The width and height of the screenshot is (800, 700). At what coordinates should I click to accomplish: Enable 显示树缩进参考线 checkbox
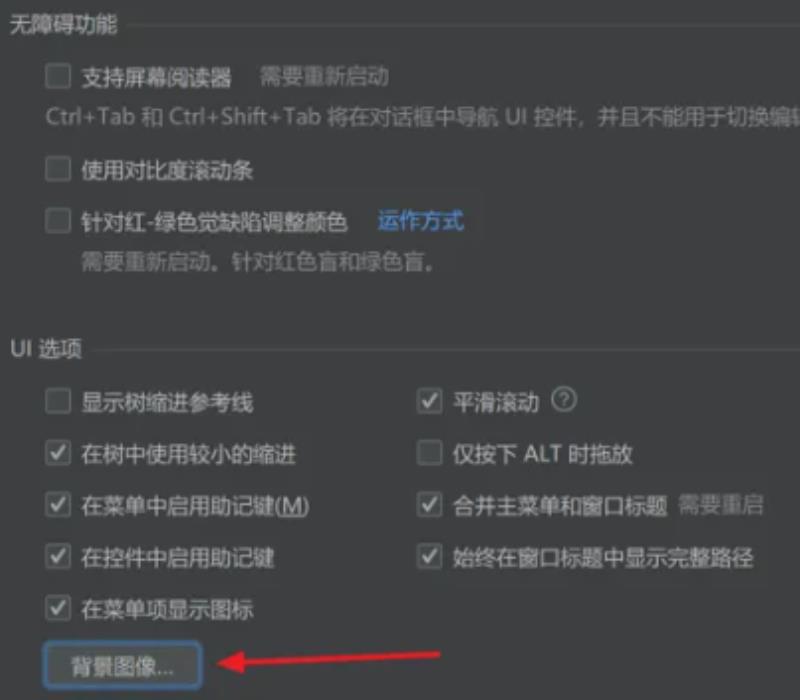click(58, 401)
